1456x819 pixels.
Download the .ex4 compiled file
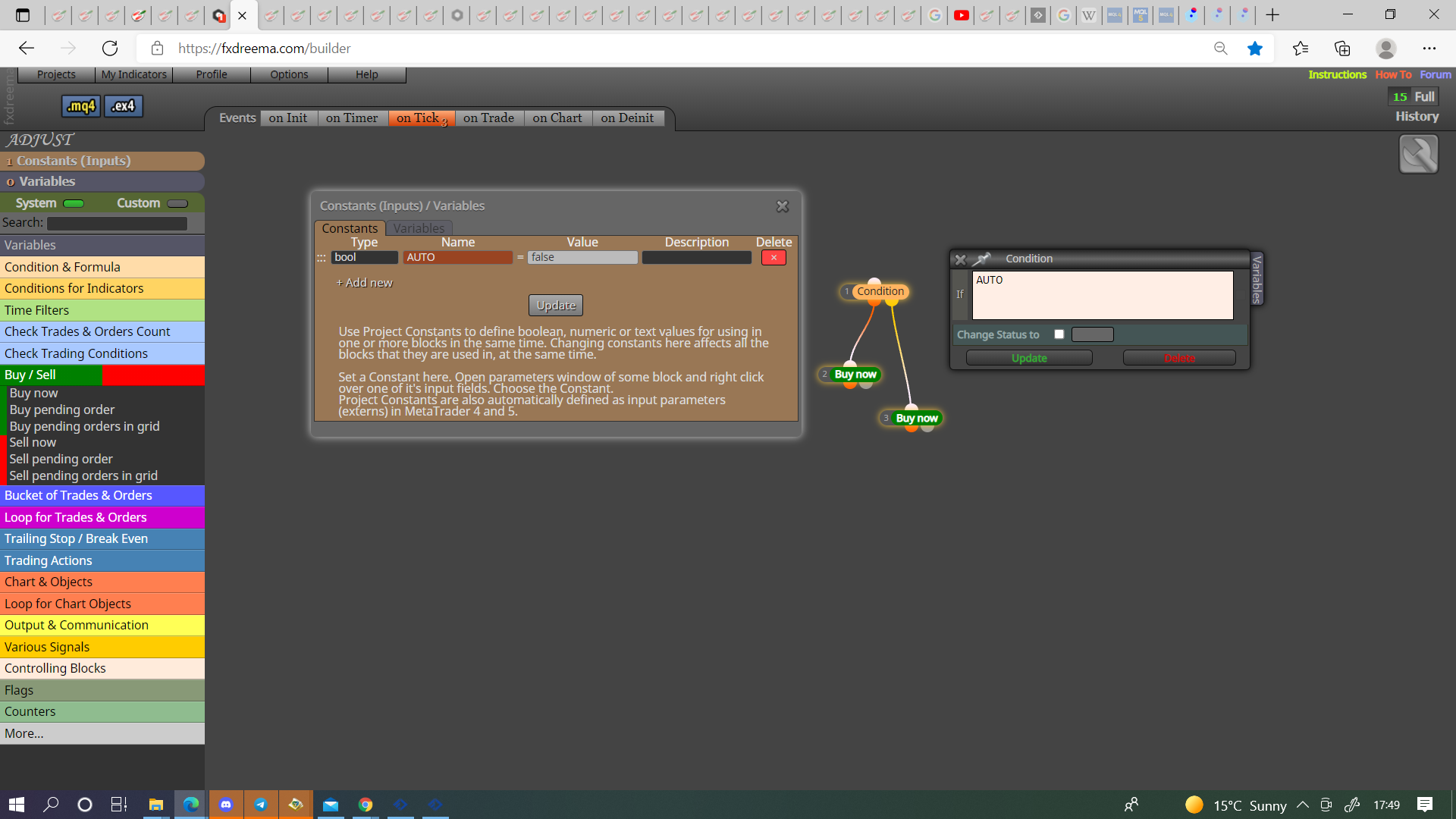[124, 106]
